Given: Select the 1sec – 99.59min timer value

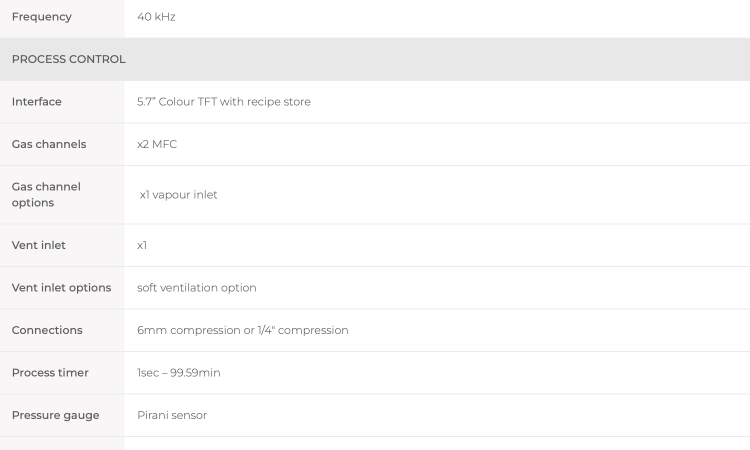Looking at the screenshot, I should tap(178, 373).
